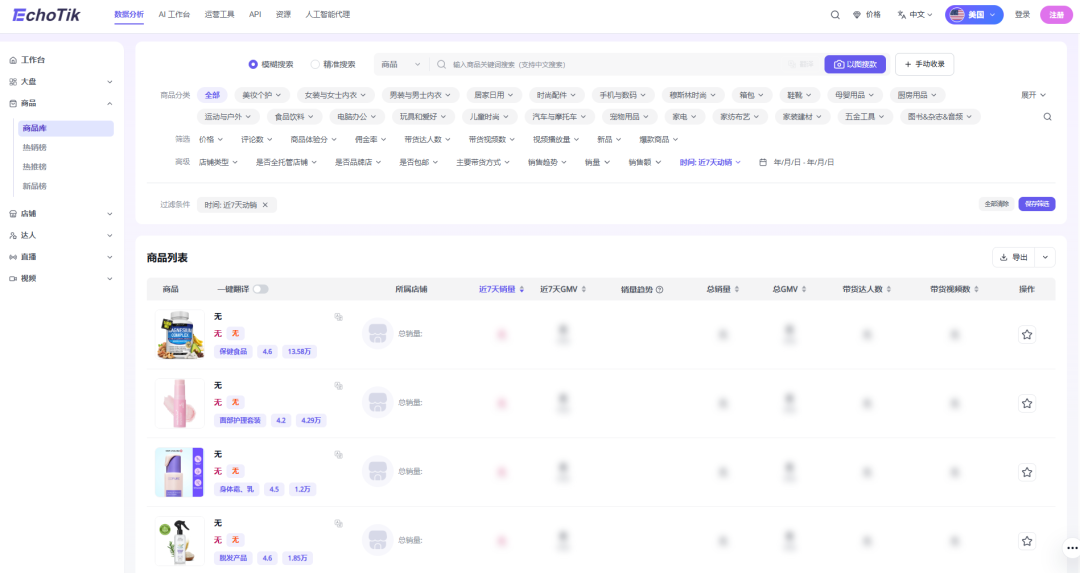Click the copy icon beside first product

coord(338,317)
